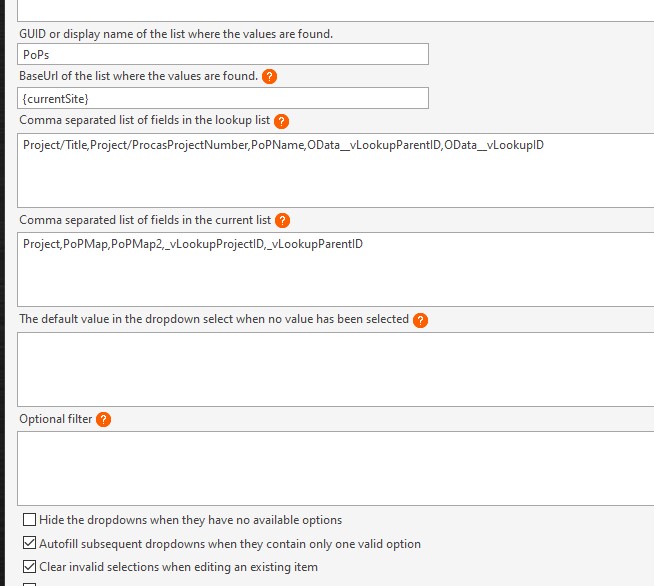654x586 pixels.
Task: Show help for current list fields
Action: coord(282,221)
